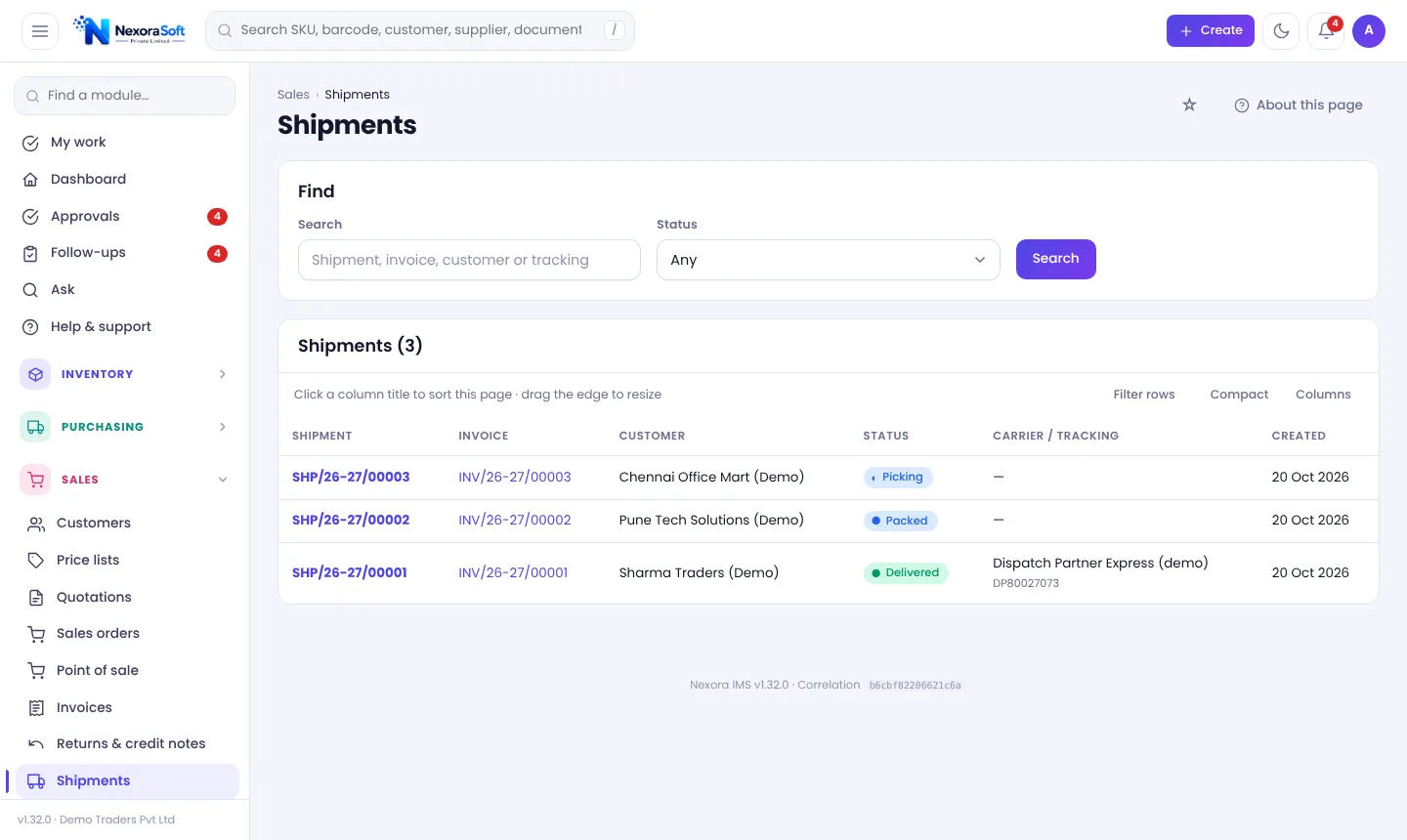The width and height of the screenshot is (1407, 840).
Task: Toggle Compact table view
Action: [x=1239, y=395]
